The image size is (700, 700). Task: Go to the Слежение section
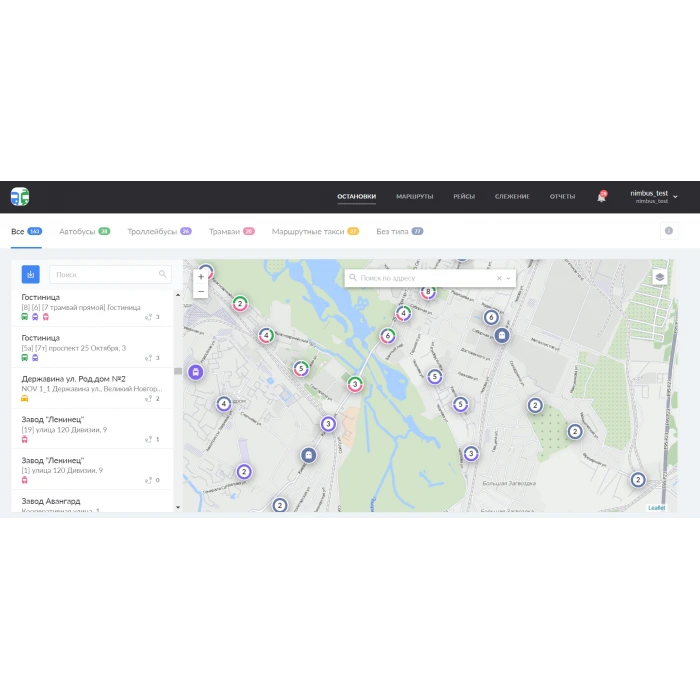(x=512, y=197)
